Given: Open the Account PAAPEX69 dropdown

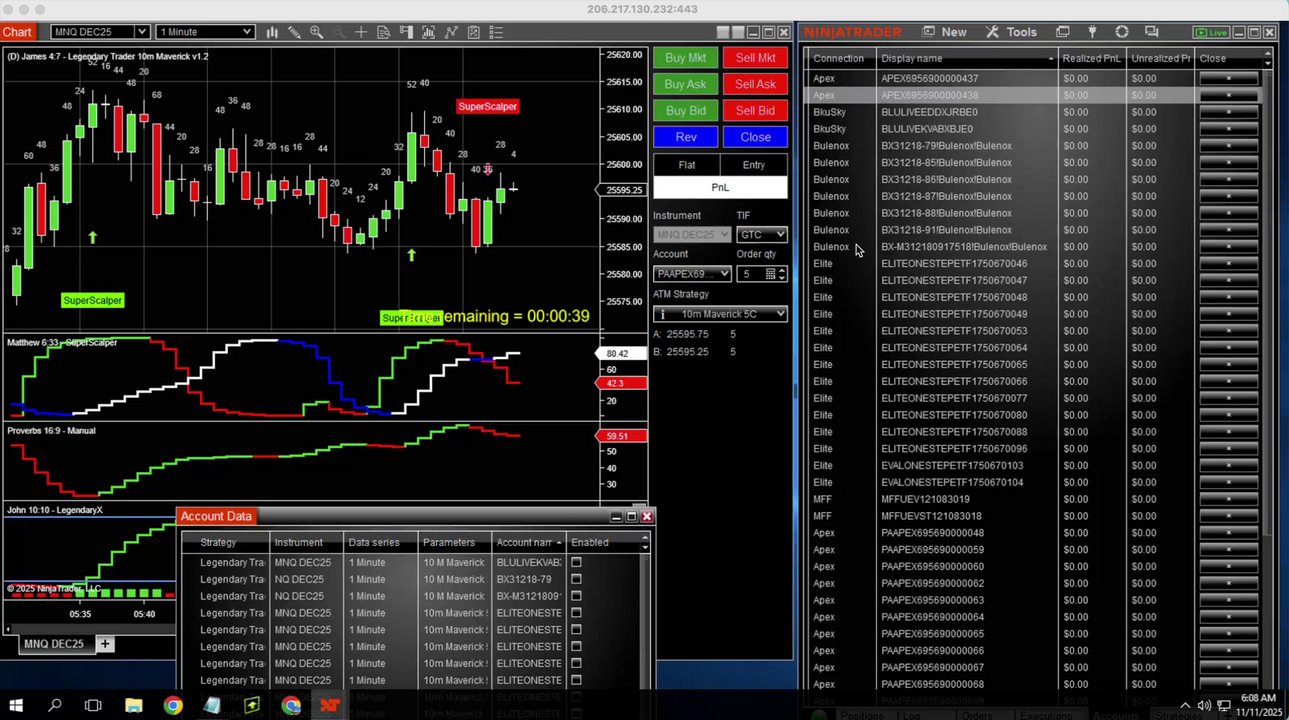Looking at the screenshot, I should point(692,273).
